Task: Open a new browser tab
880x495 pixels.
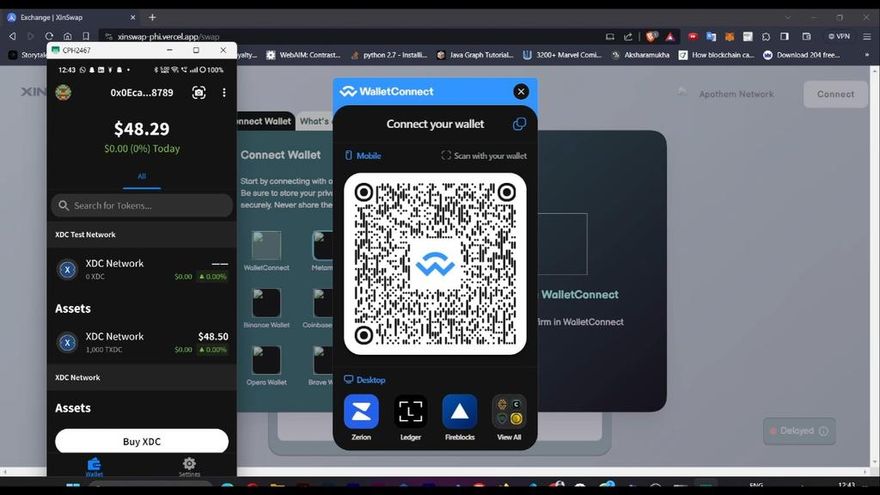Action: [x=152, y=17]
